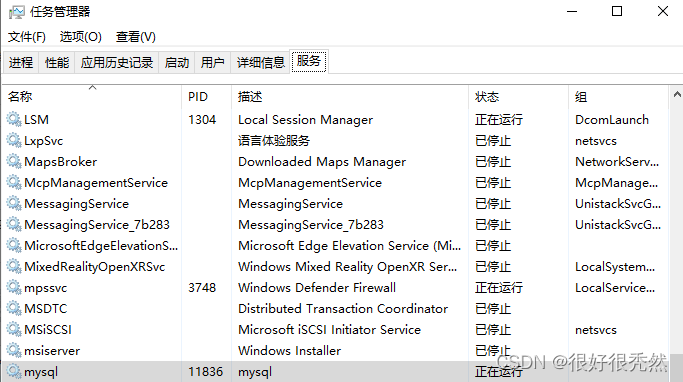The image size is (683, 382).
Task: Click the 已停止 status for MSDTC
Action: (x=493, y=309)
